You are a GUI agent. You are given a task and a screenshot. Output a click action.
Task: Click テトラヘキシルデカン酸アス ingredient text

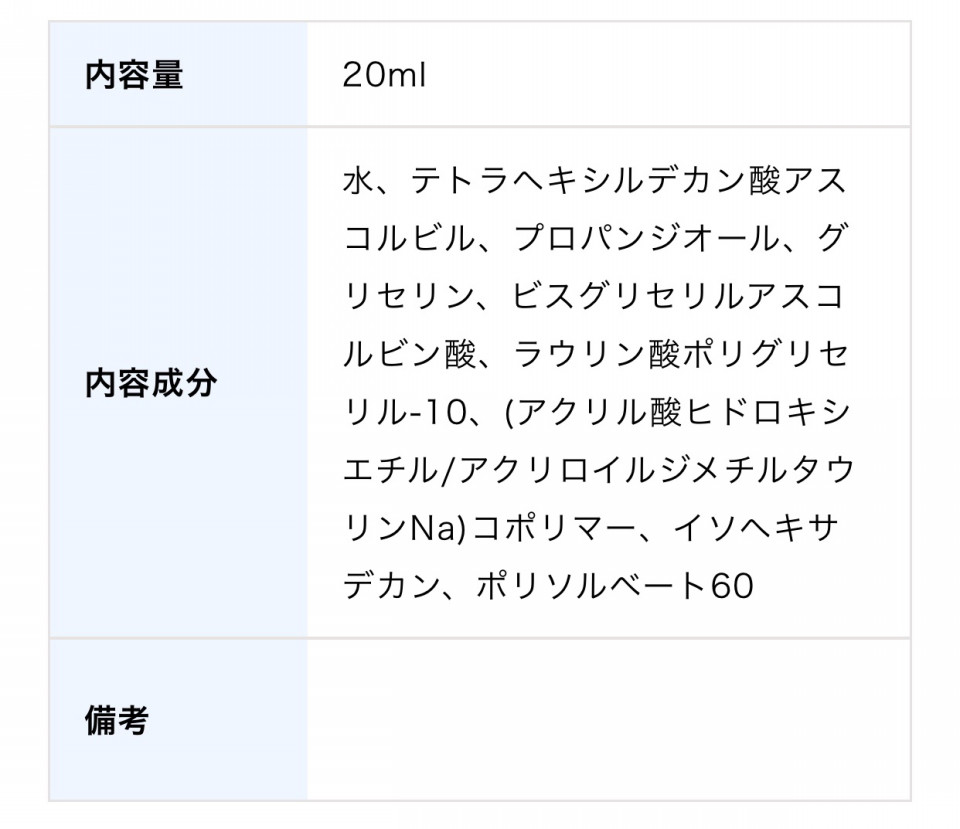click(x=628, y=181)
